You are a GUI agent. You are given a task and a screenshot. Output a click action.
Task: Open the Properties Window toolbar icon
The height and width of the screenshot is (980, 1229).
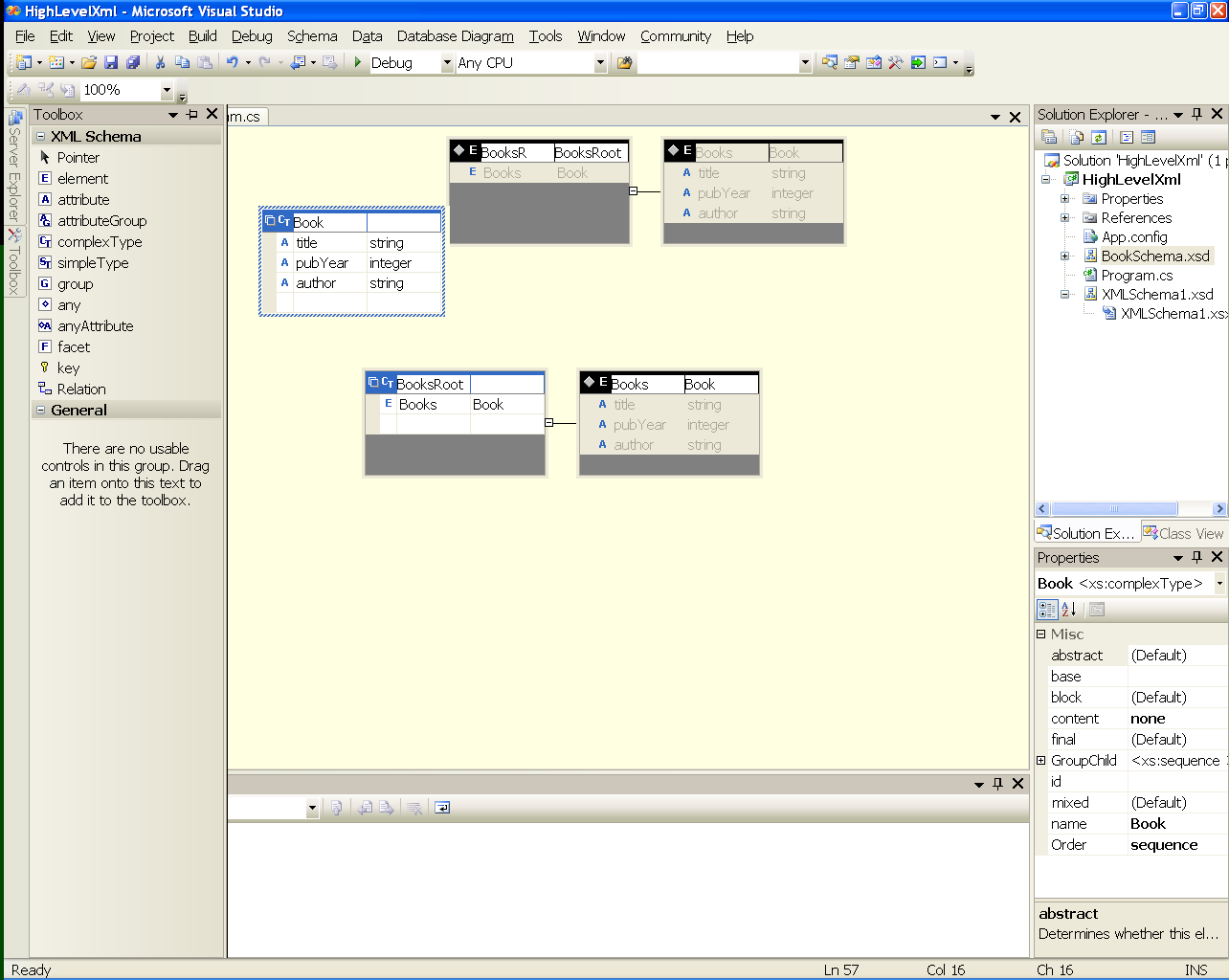click(x=852, y=62)
